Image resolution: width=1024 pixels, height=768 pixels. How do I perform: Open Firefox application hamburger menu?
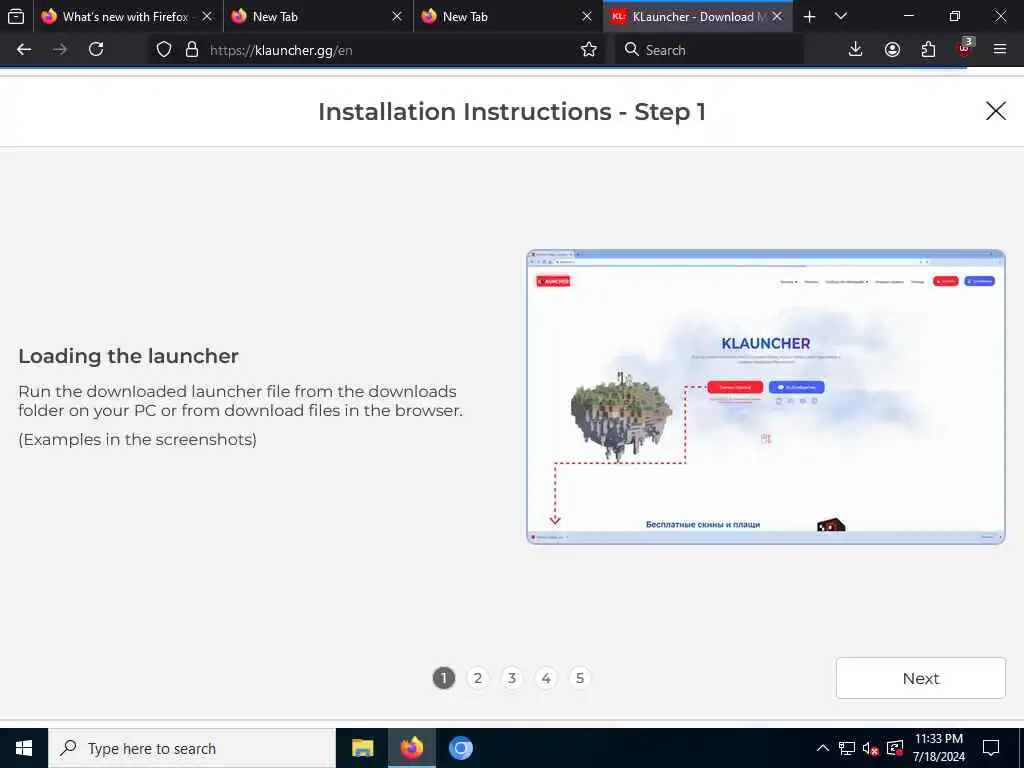(x=1000, y=50)
